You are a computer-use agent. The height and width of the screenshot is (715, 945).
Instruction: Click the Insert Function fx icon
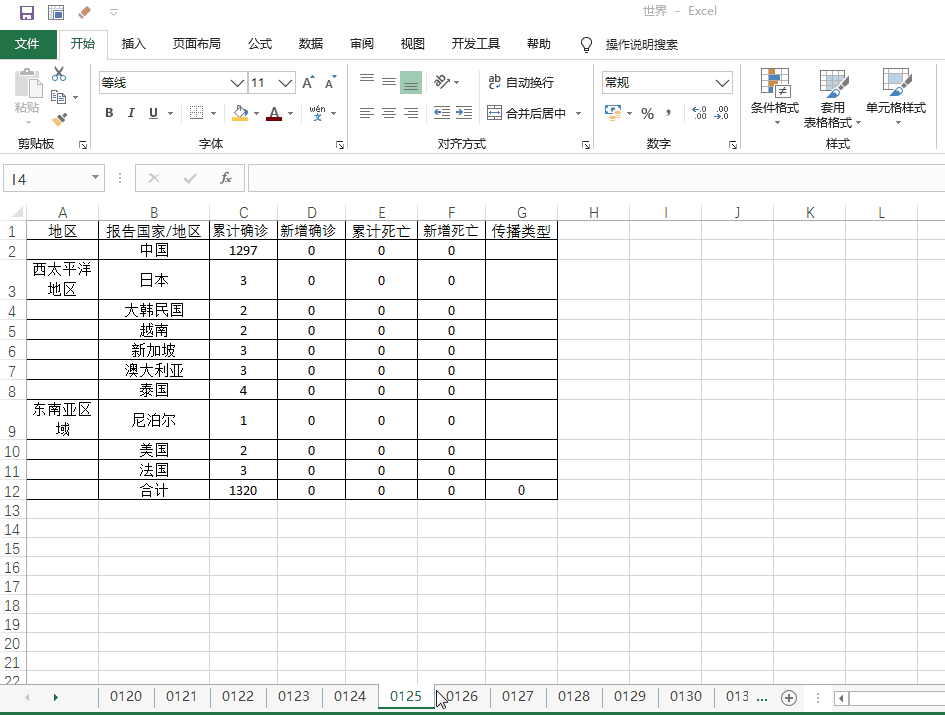click(226, 178)
